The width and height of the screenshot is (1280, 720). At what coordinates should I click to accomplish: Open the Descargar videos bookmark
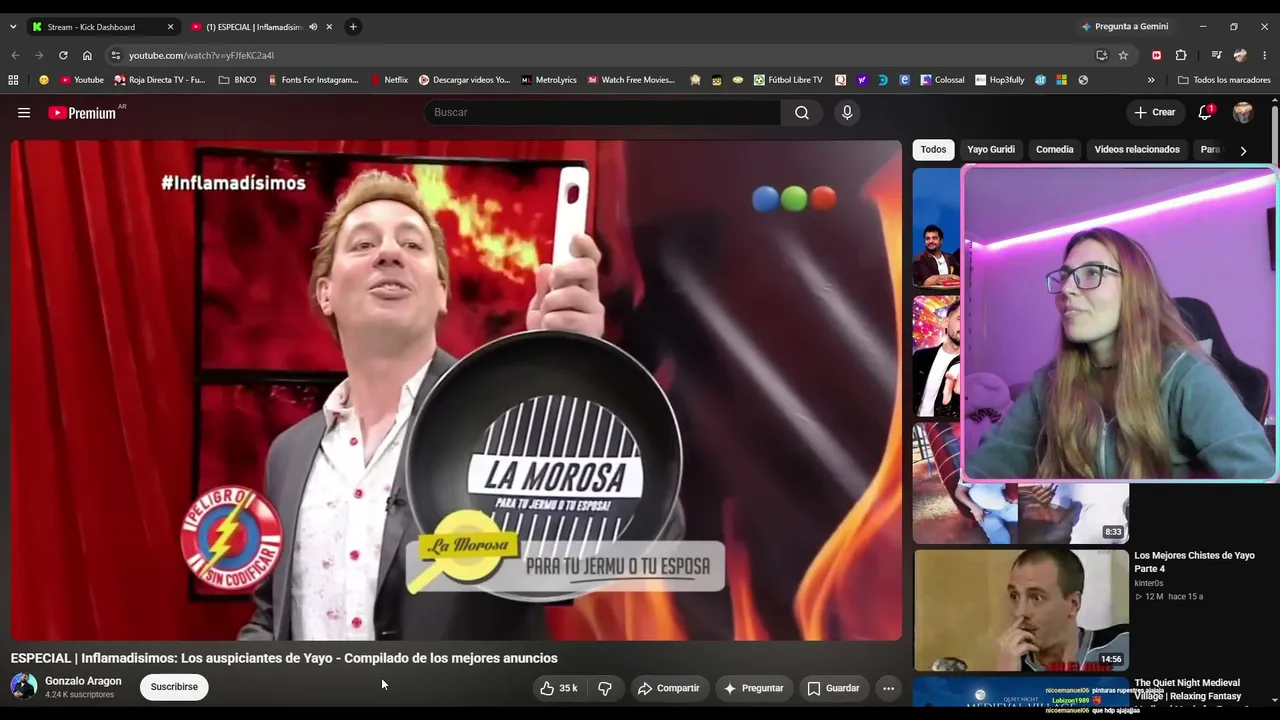point(464,80)
